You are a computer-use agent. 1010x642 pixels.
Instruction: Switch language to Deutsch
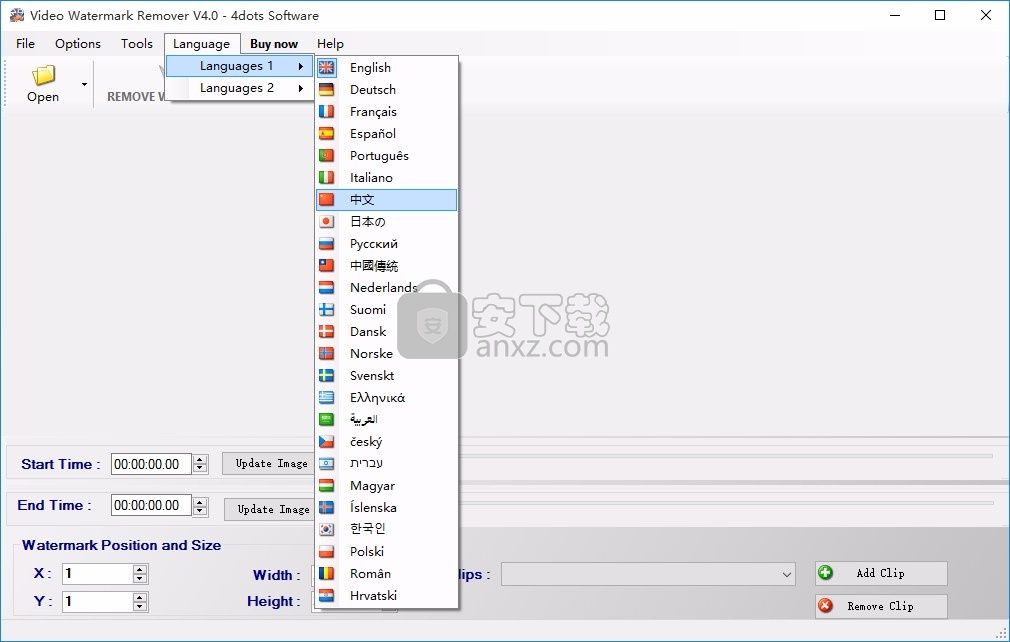[x=386, y=90]
